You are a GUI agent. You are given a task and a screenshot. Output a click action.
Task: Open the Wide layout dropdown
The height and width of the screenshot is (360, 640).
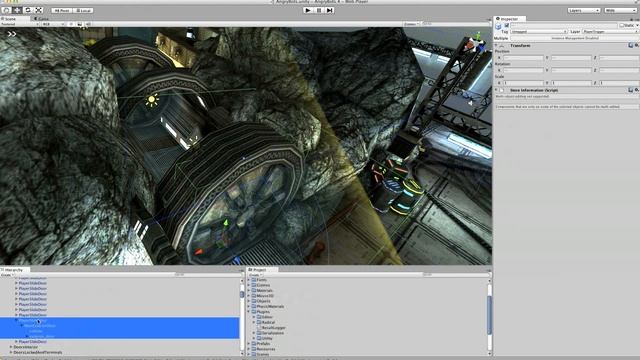[620, 10]
